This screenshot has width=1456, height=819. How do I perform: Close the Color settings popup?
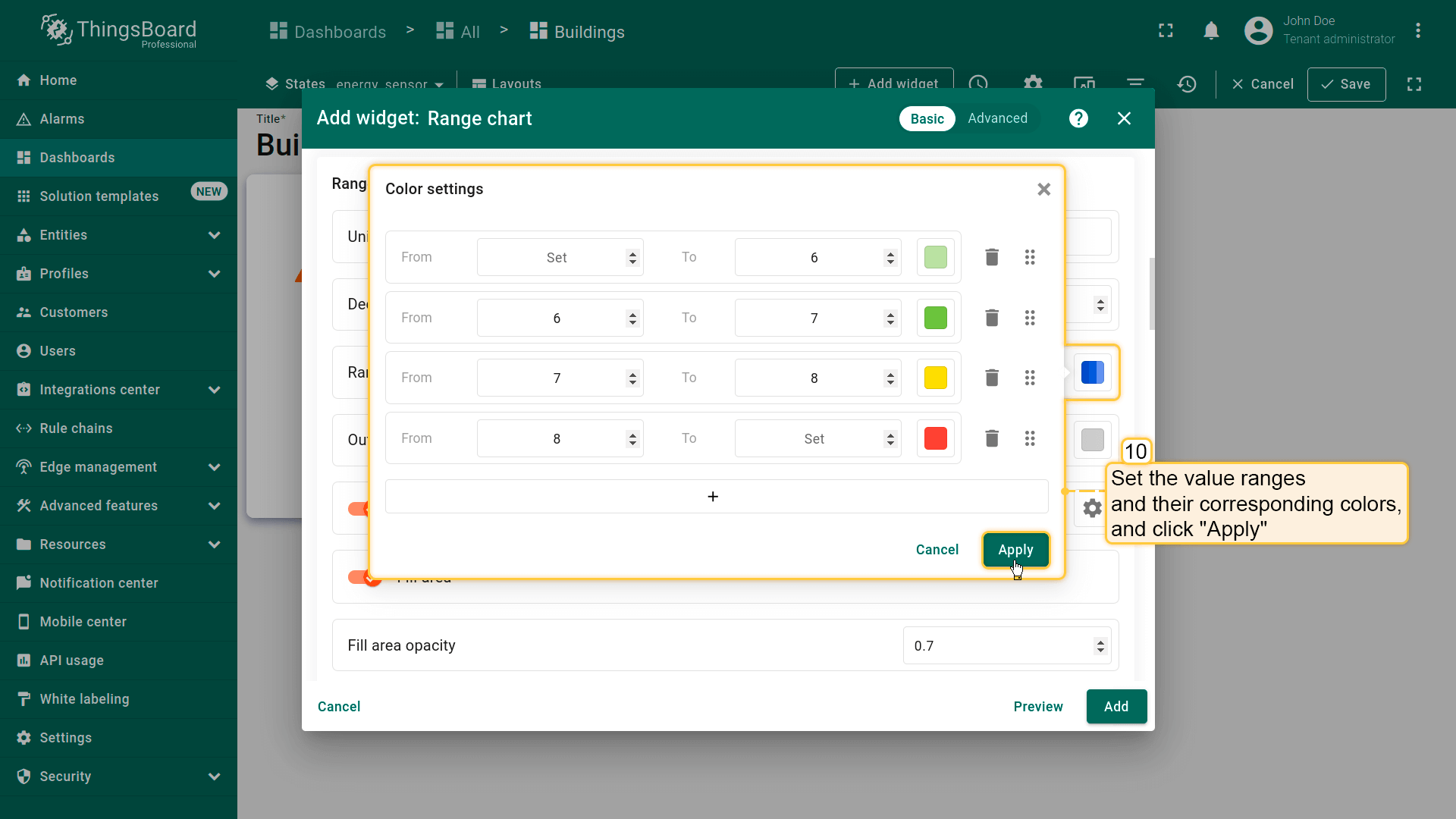(1043, 190)
